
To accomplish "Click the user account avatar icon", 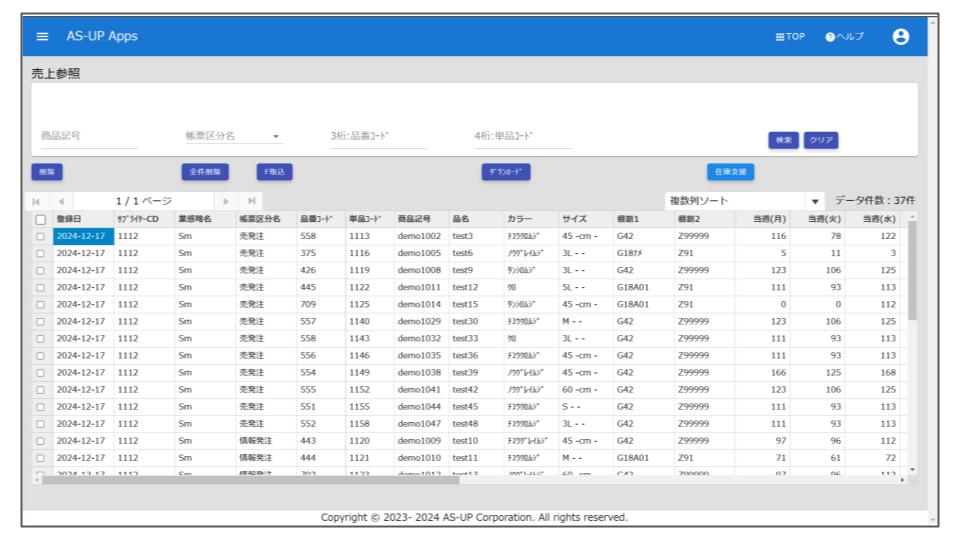I will (x=900, y=37).
